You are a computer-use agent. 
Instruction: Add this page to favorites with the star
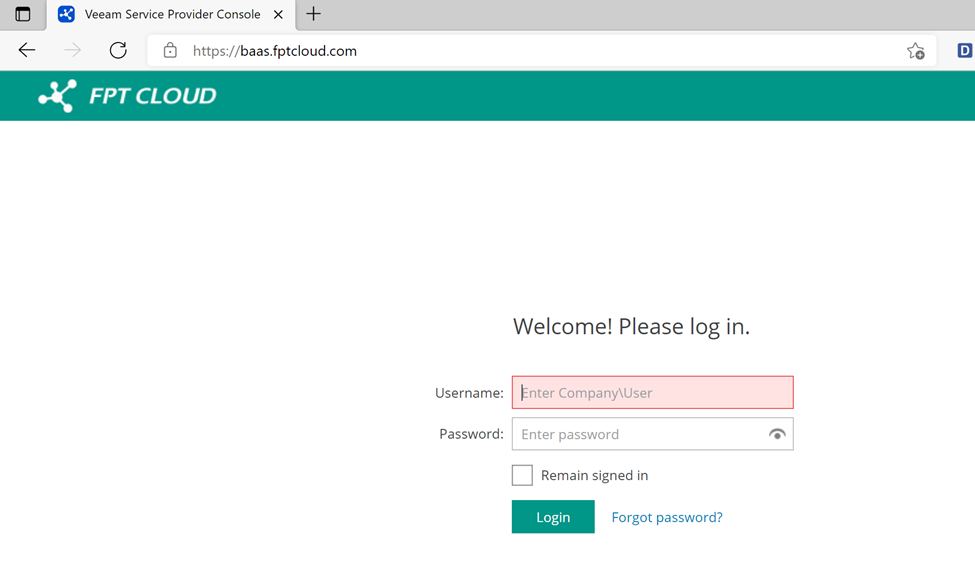(x=915, y=51)
